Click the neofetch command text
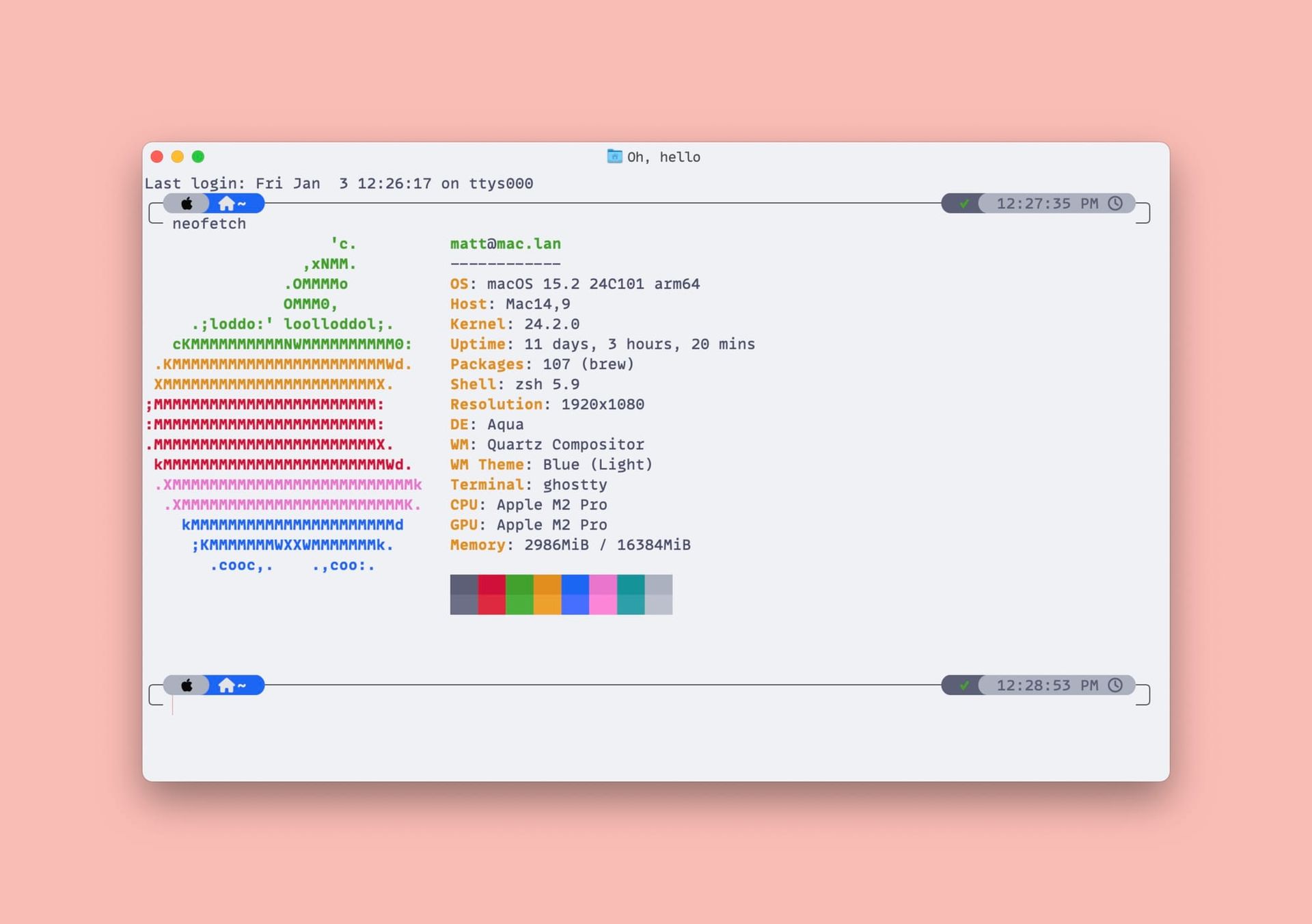Viewport: 1312px width, 924px height. (x=210, y=223)
